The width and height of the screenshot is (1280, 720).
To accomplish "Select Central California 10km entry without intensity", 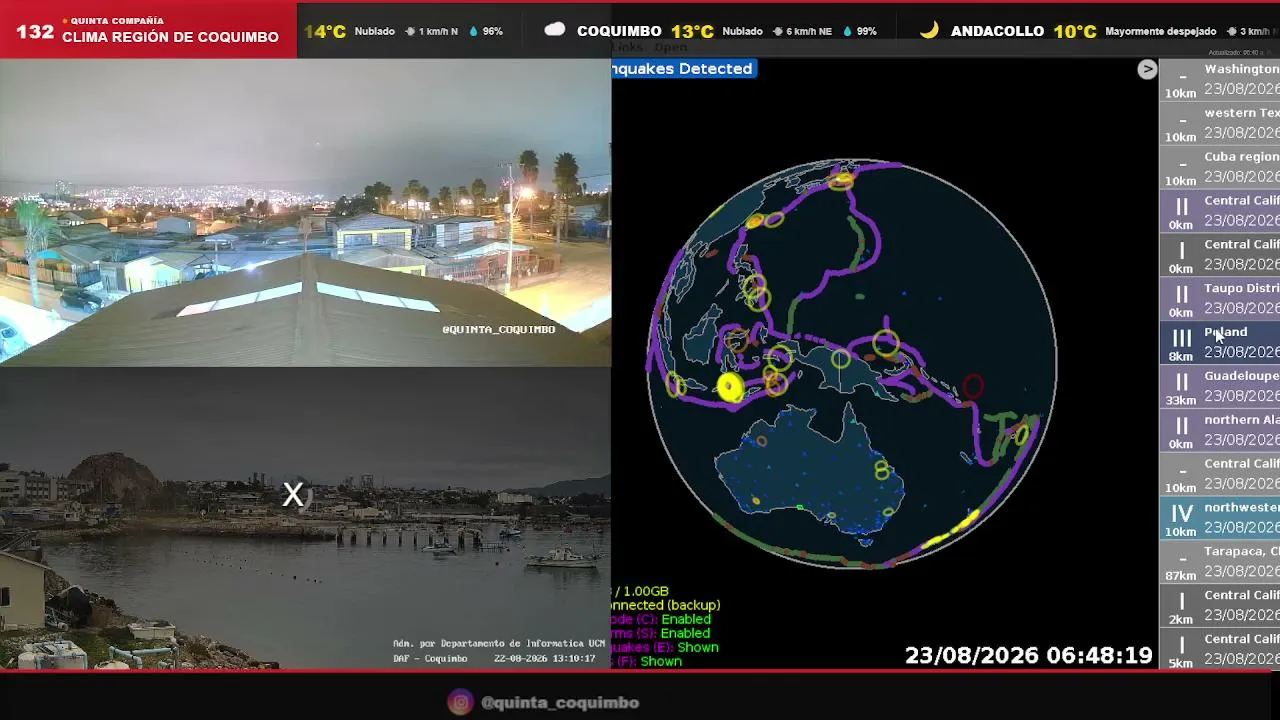I will click(1219, 475).
